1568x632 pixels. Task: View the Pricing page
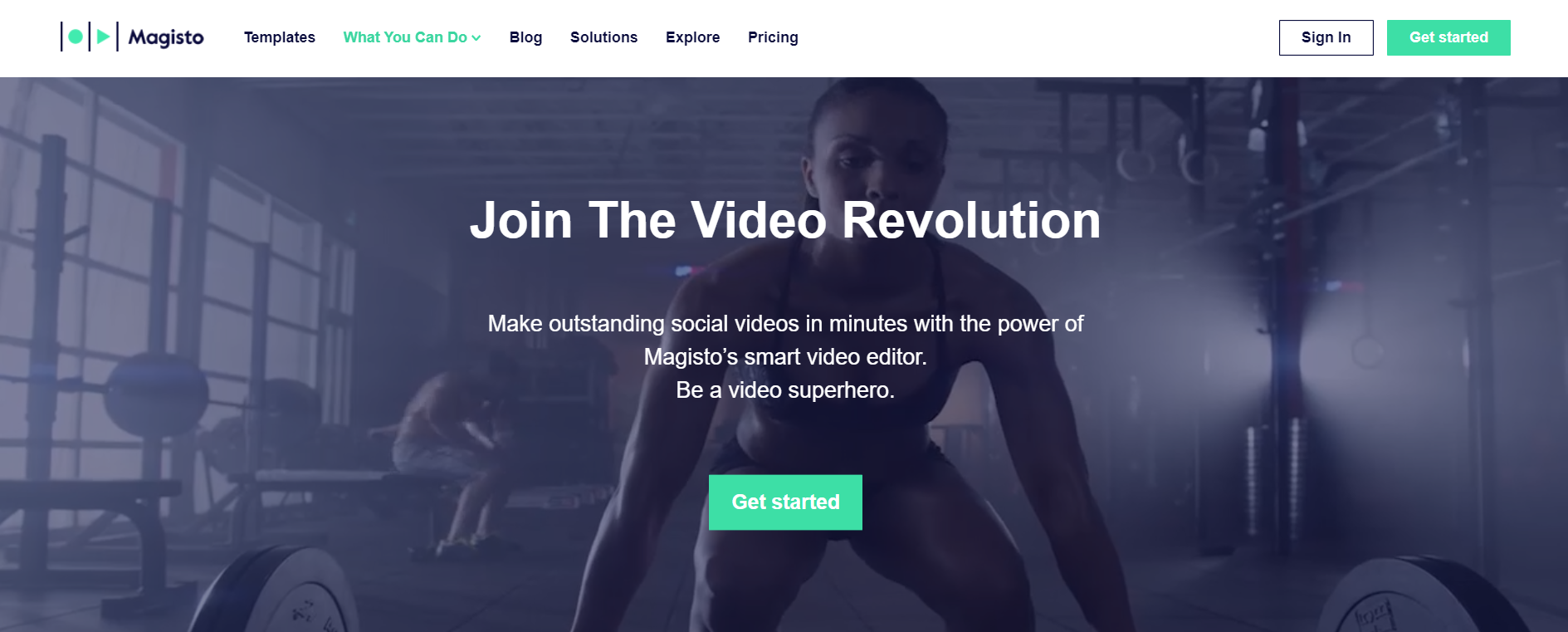(x=773, y=37)
